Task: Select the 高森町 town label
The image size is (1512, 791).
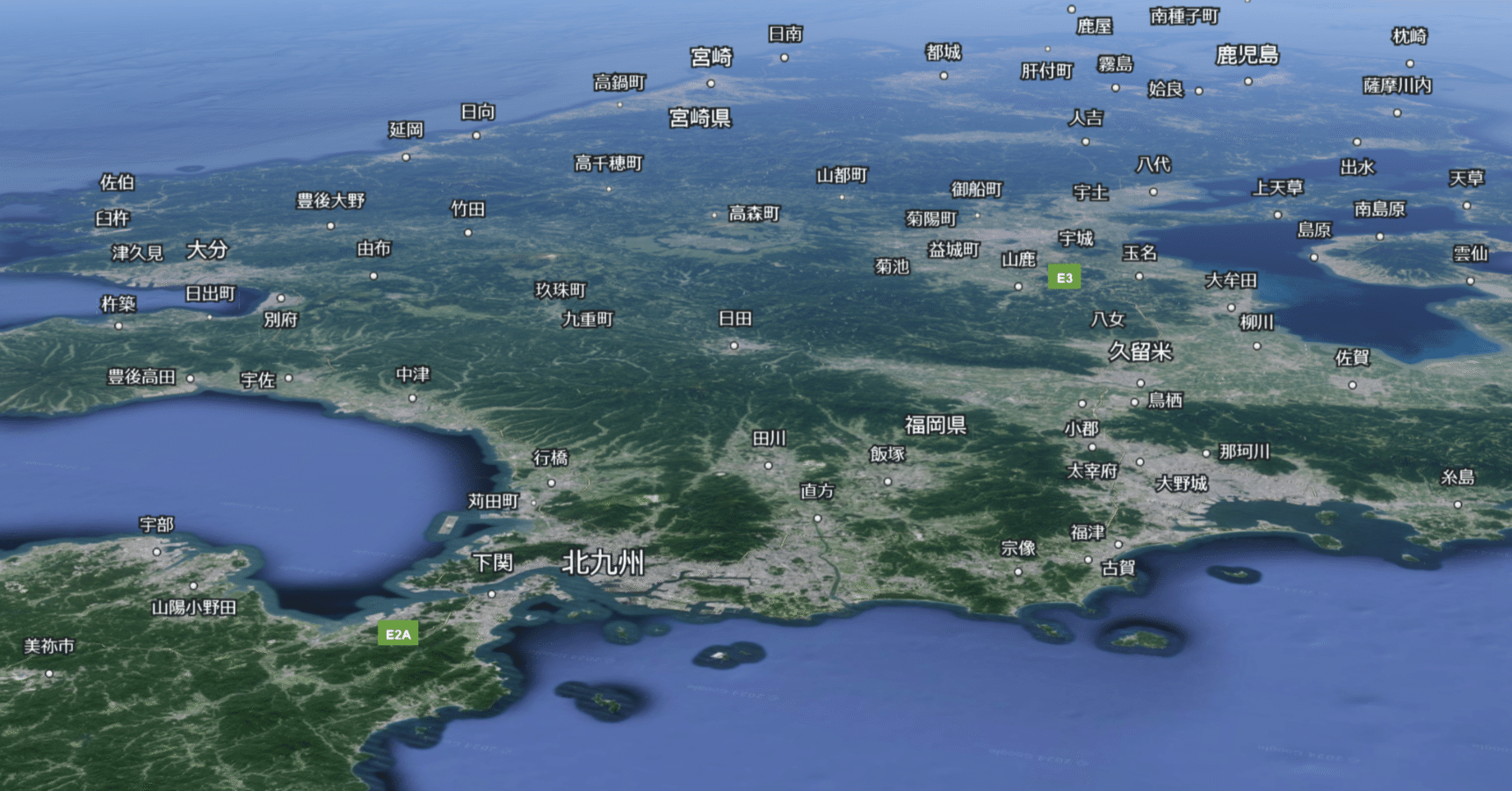Action: pyautogui.click(x=754, y=214)
